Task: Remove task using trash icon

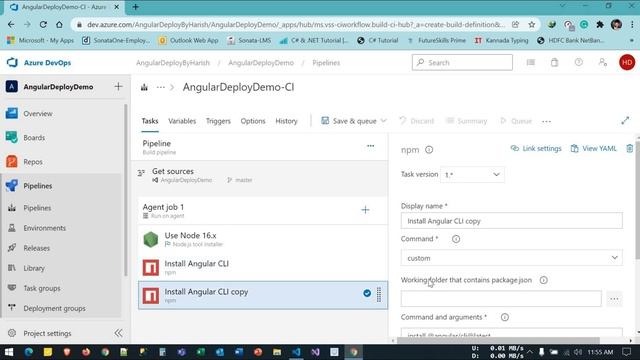Action: pyautogui.click(x=629, y=149)
